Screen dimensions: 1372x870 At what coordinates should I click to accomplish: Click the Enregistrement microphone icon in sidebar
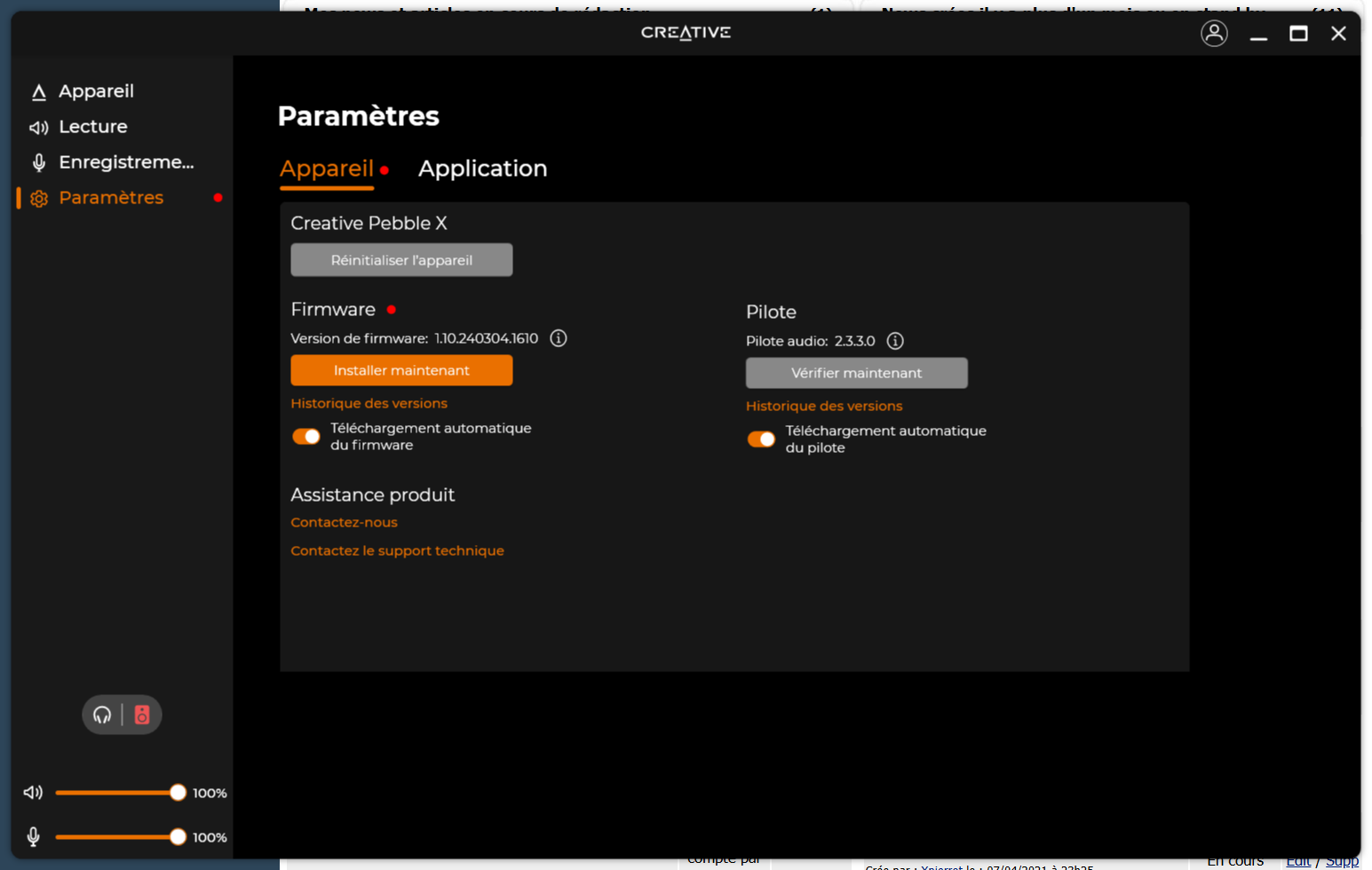pyautogui.click(x=39, y=162)
